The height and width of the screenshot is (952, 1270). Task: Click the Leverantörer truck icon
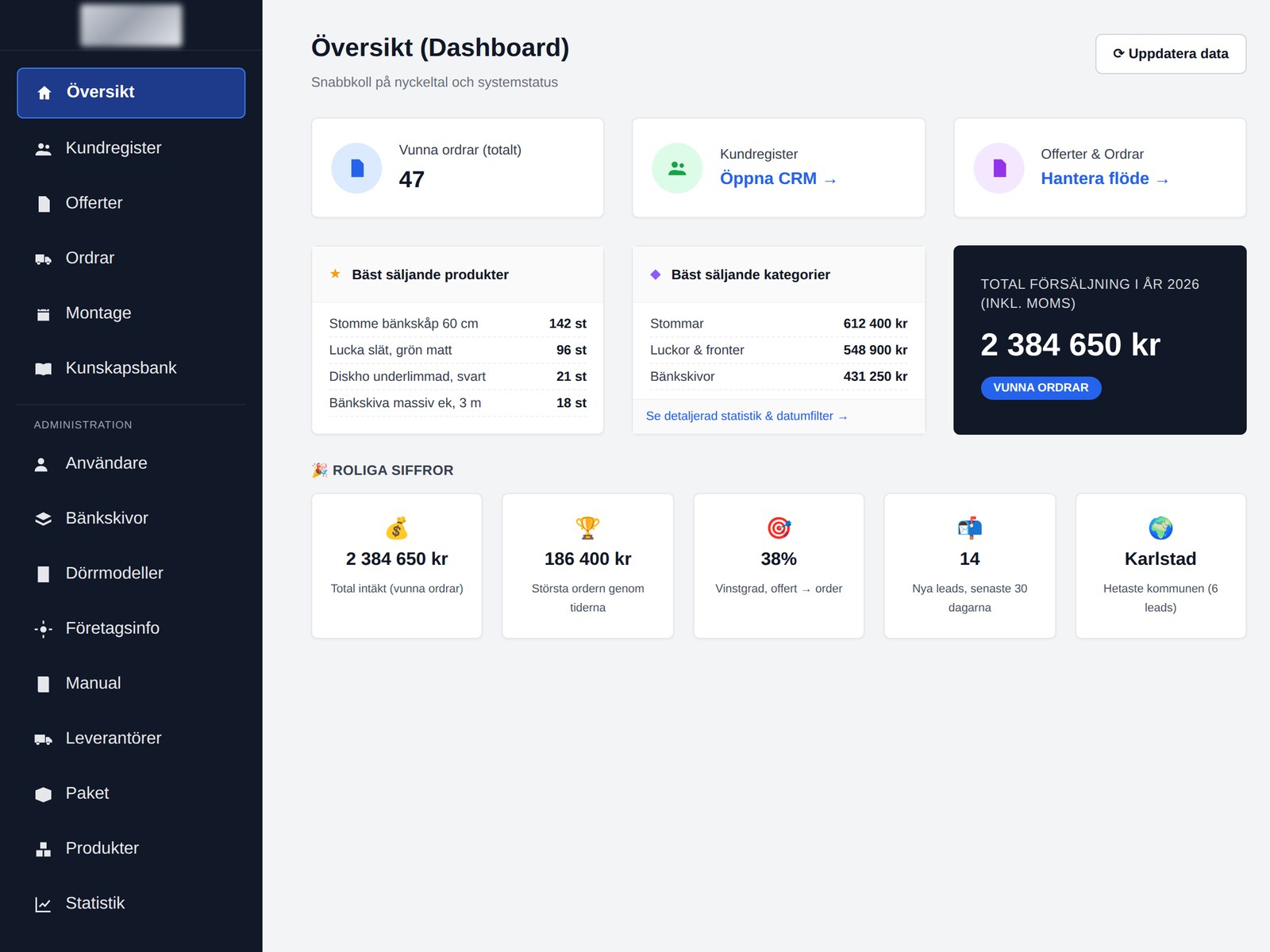click(x=44, y=739)
